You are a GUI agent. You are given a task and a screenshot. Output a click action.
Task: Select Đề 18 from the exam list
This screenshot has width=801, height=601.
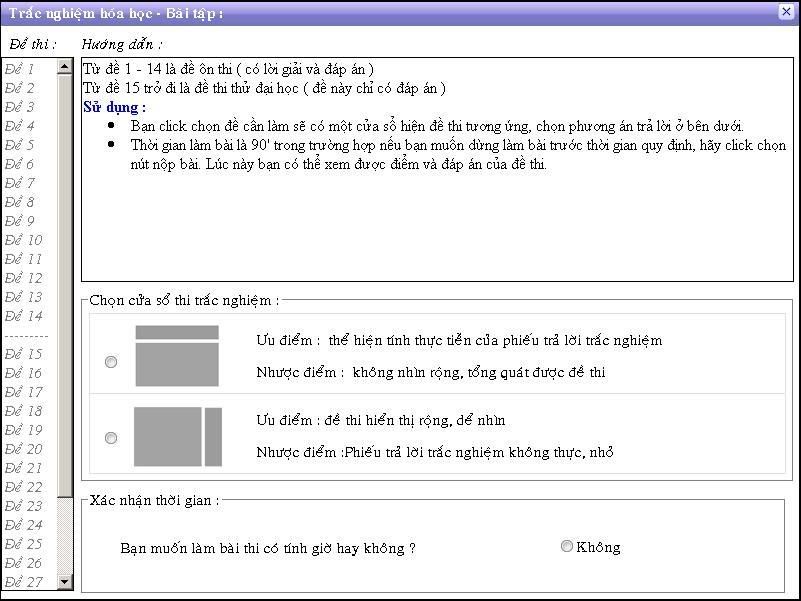[x=23, y=411]
